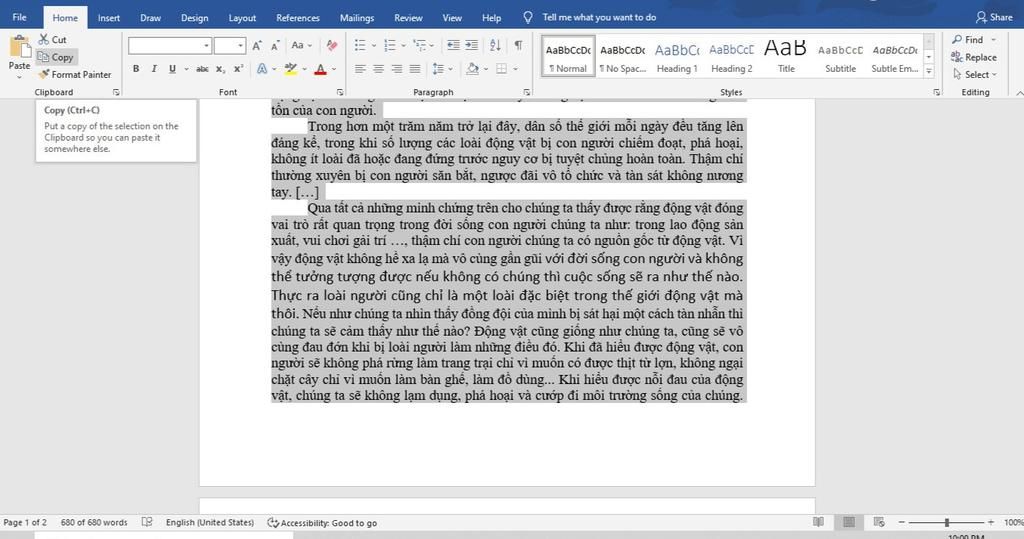This screenshot has height=539, width=1024.
Task: Switch to the Insert tab
Action: click(108, 18)
